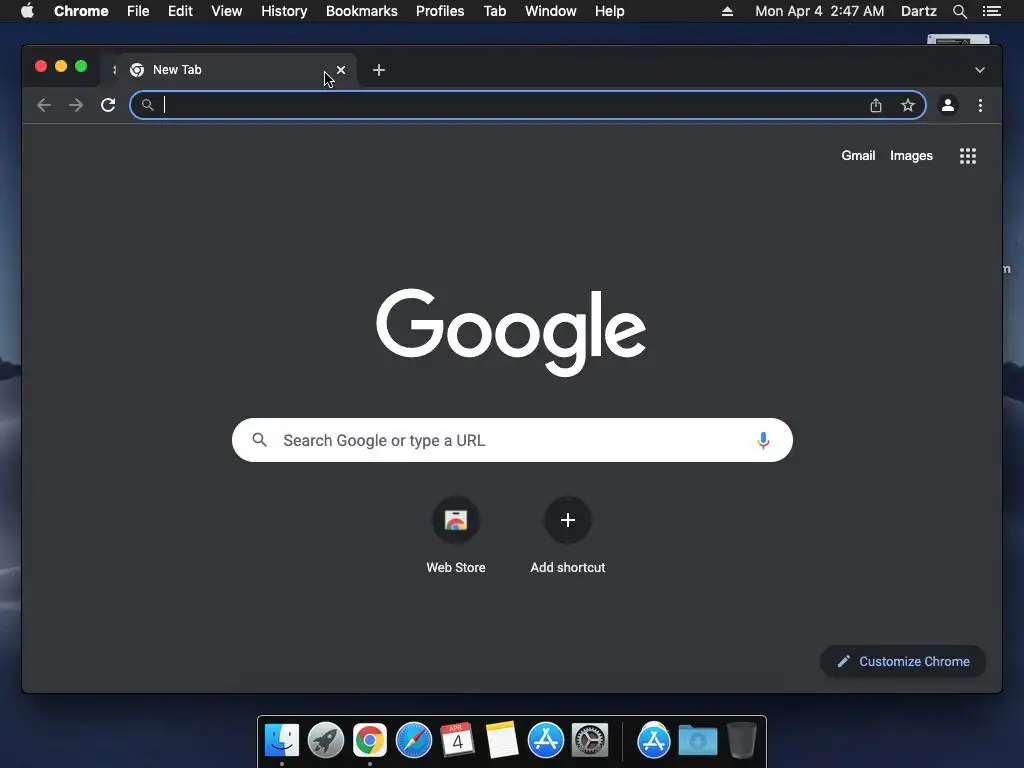
Task: Open the Window menu
Action: pos(551,11)
